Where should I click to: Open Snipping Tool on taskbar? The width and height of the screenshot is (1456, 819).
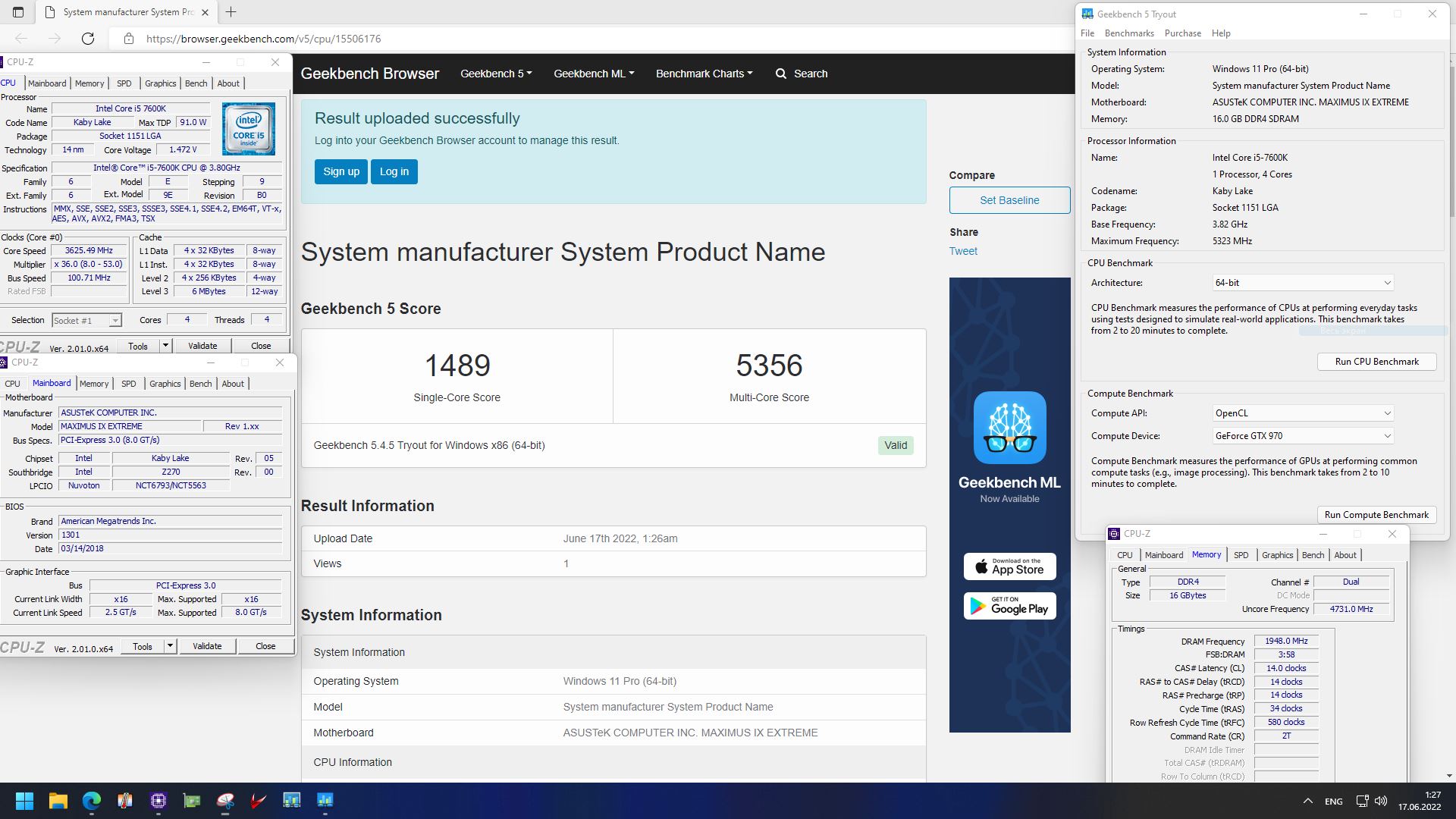(x=225, y=800)
